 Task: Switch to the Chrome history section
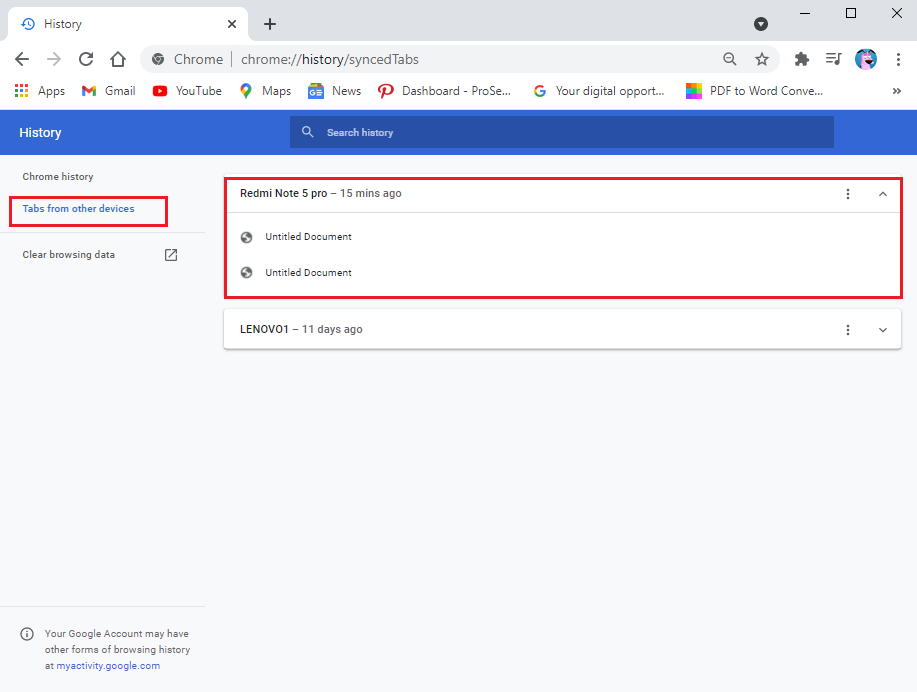click(57, 176)
